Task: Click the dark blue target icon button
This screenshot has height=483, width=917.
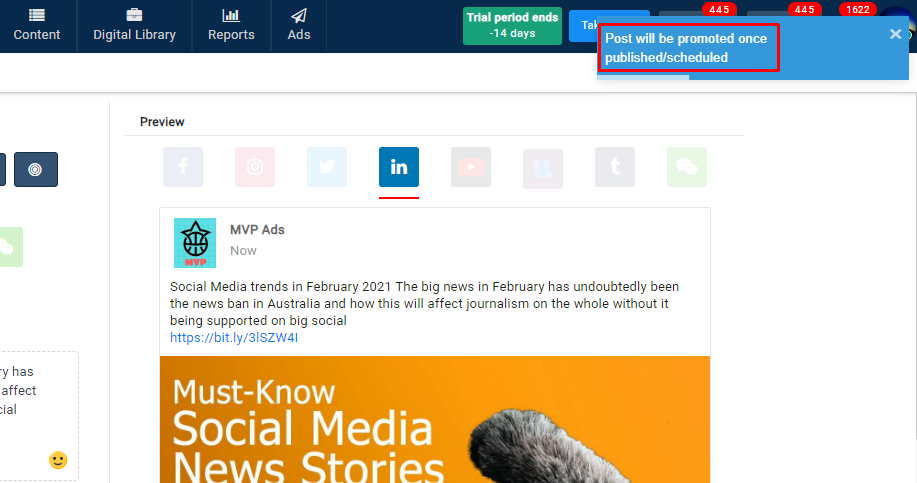Action: 36,169
